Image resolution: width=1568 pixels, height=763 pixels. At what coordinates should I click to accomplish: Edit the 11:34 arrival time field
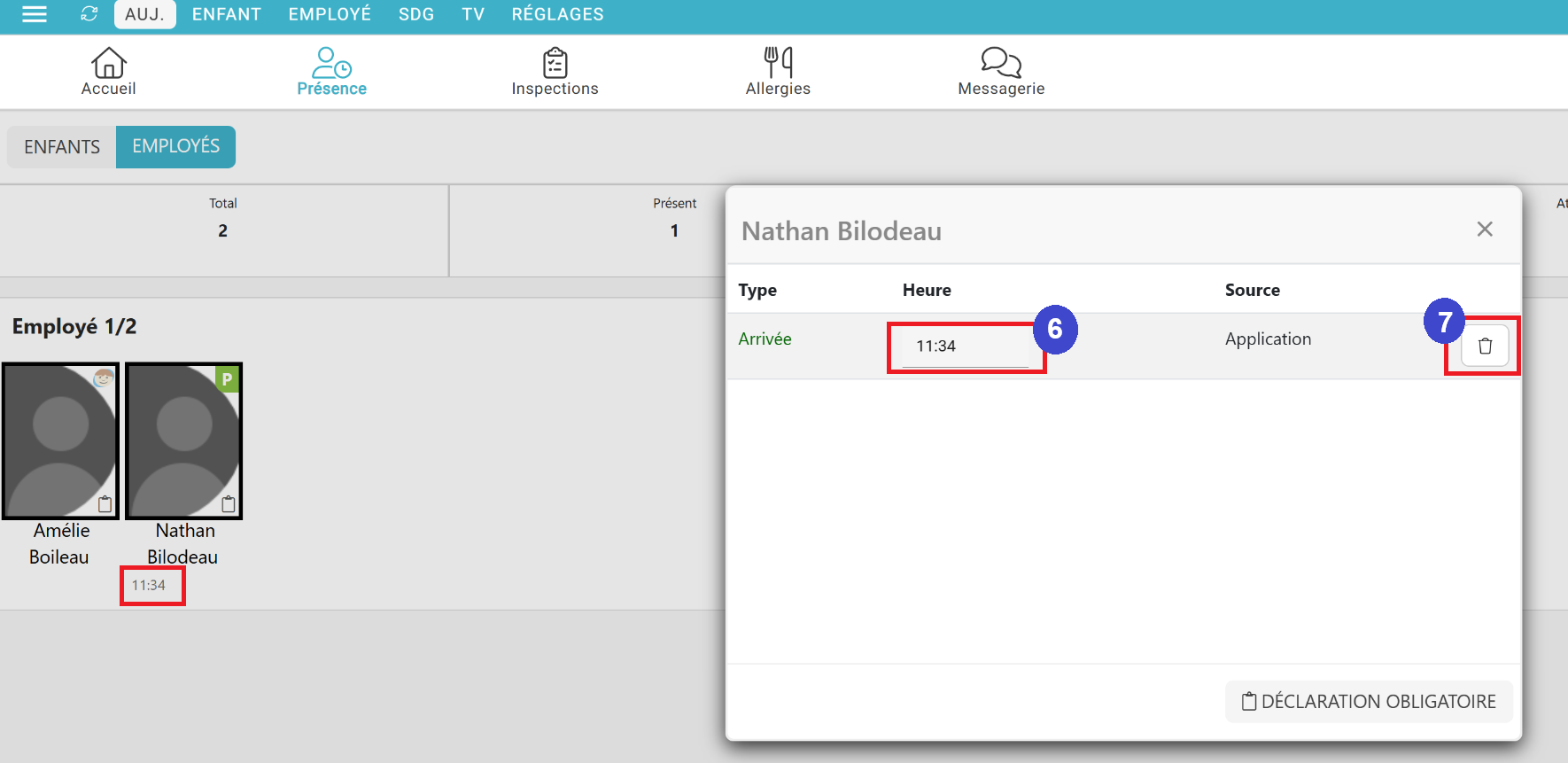(x=966, y=346)
